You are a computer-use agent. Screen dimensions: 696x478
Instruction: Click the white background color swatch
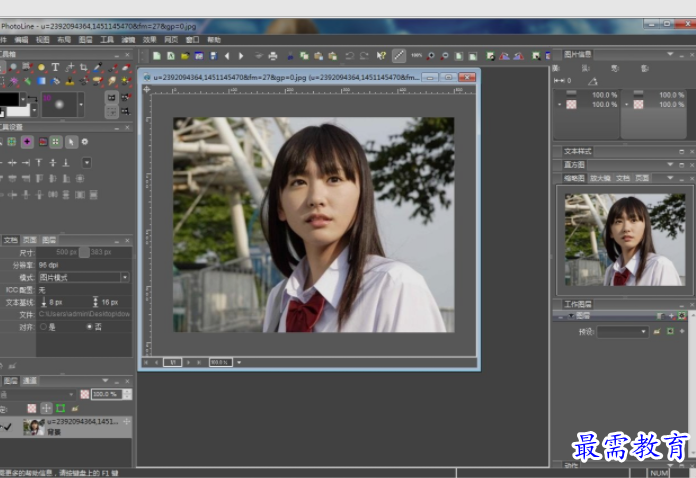(x=21, y=111)
